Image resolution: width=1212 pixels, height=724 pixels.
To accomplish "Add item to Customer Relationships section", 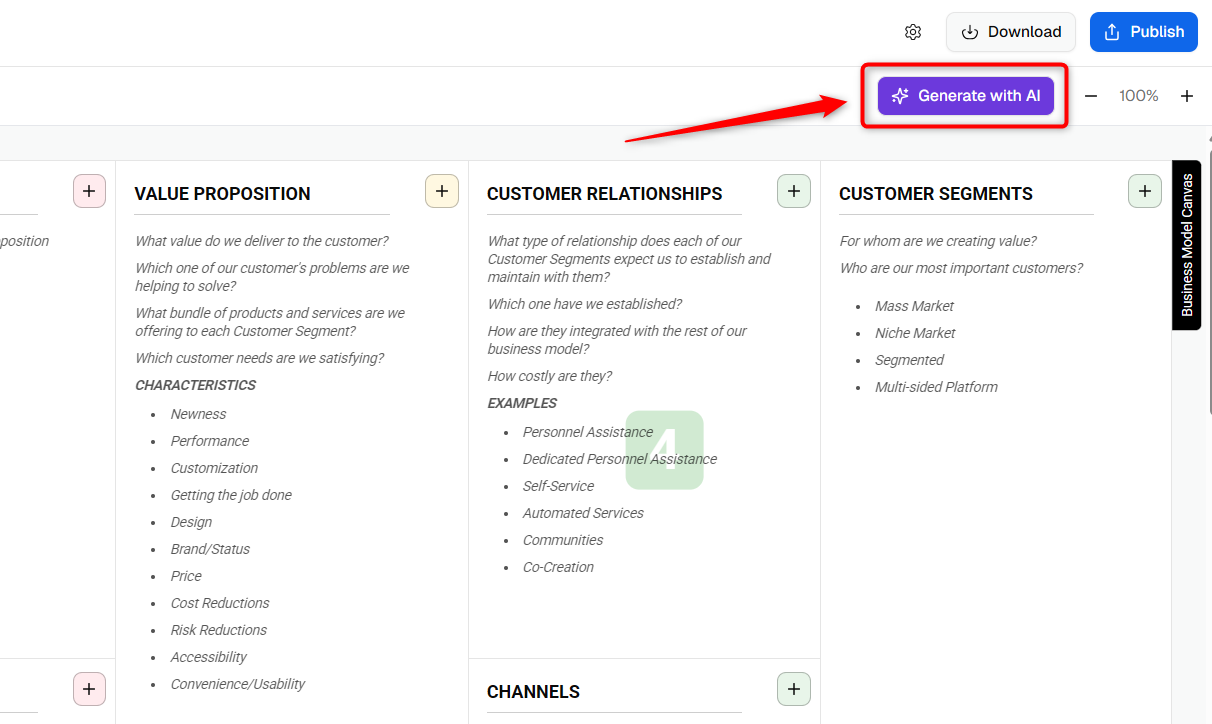I will point(794,191).
